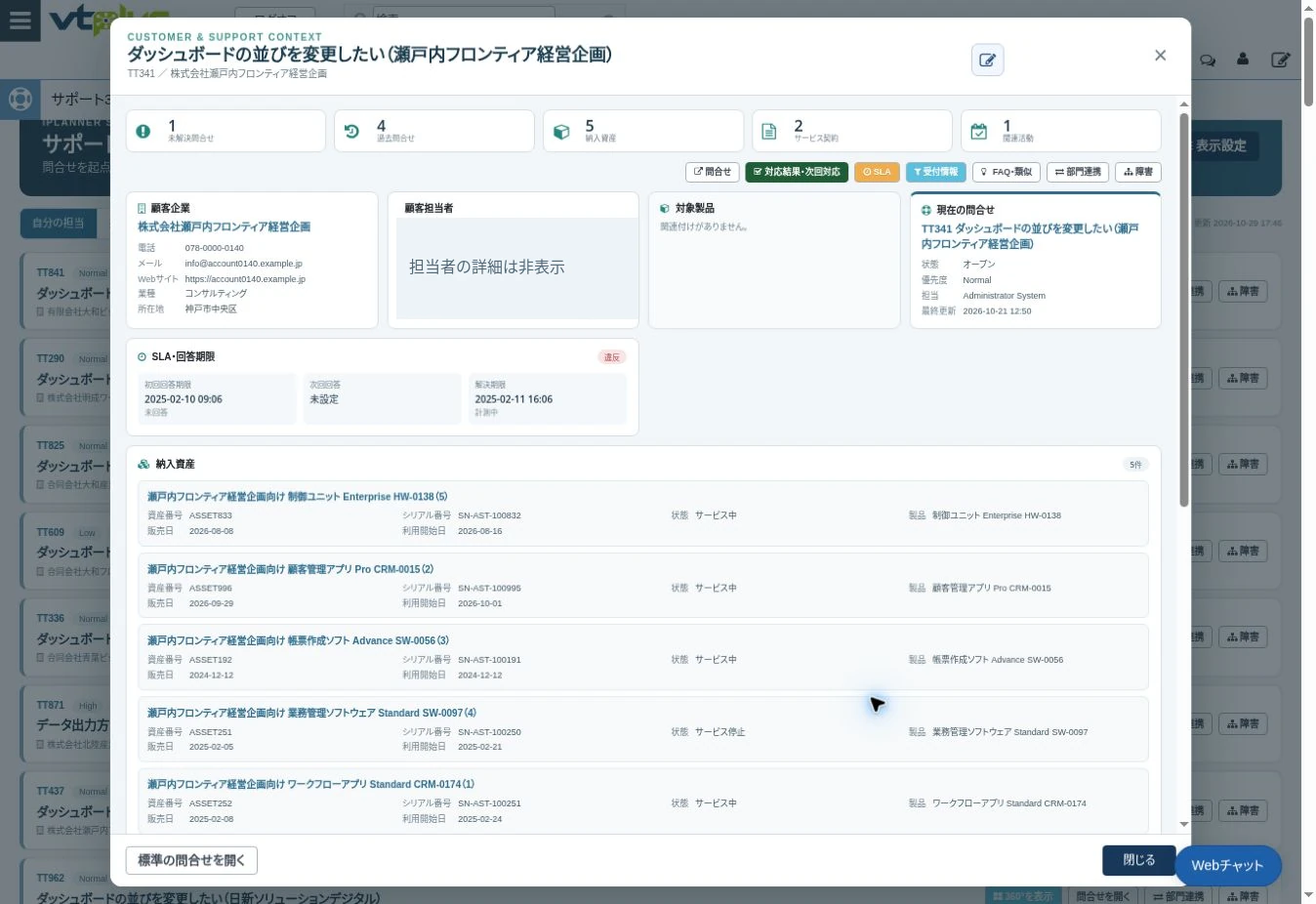The width and height of the screenshot is (1316, 904).
Task: Select the past inquiries history card
Action: click(434, 131)
